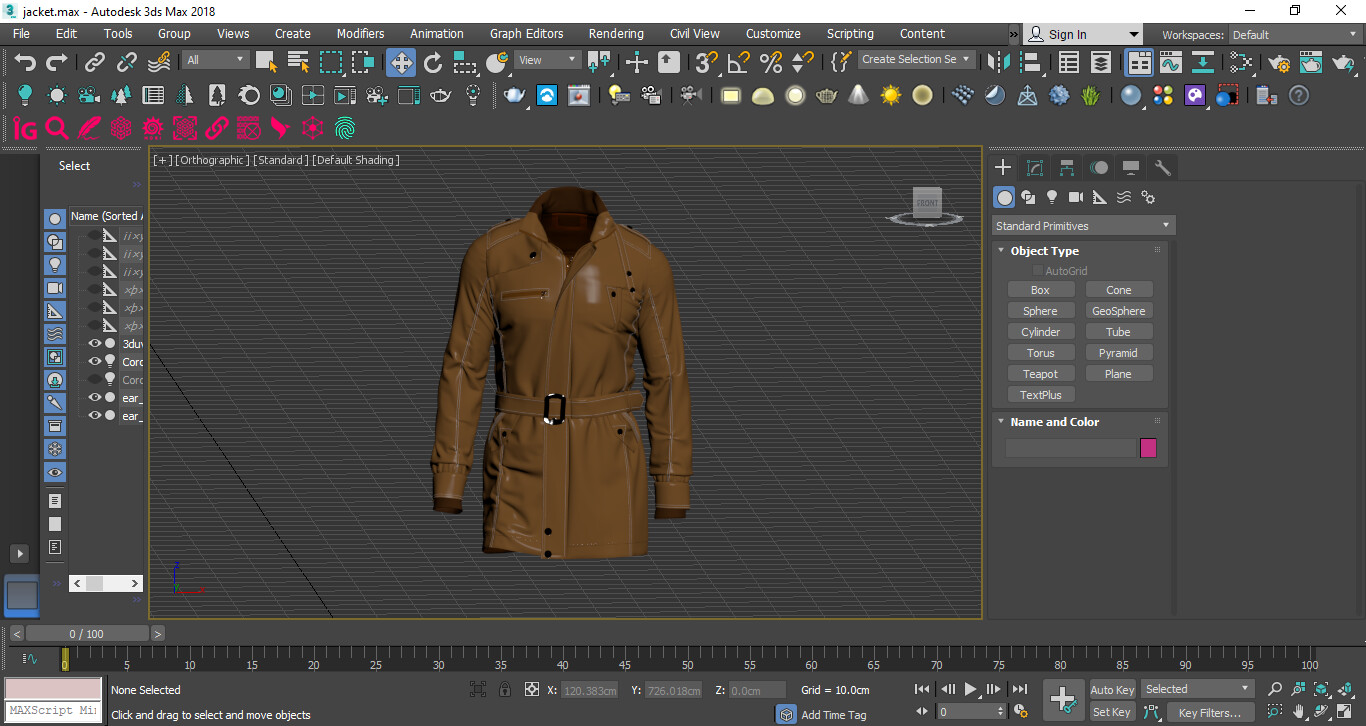Enable the AutoGrid checkbox
This screenshot has width=1366, height=726.
1035,270
